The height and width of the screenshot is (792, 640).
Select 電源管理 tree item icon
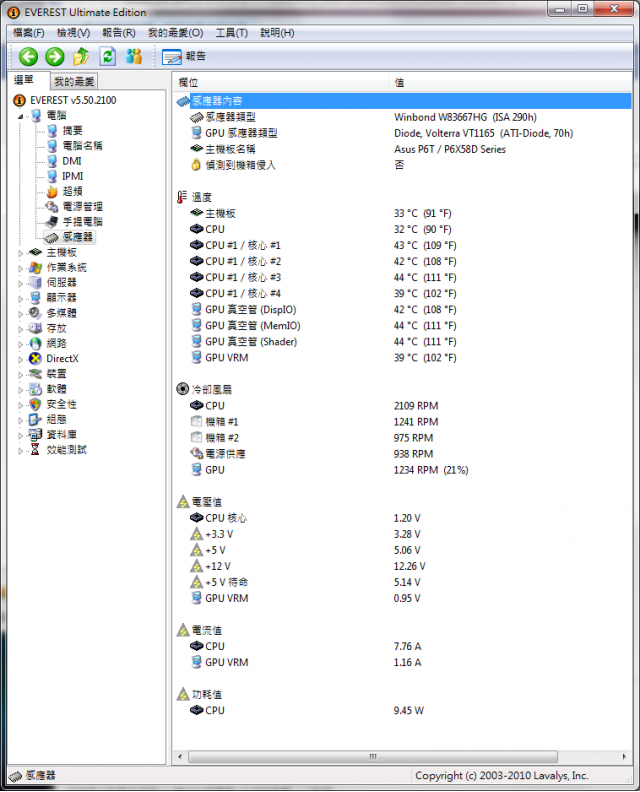click(x=52, y=207)
